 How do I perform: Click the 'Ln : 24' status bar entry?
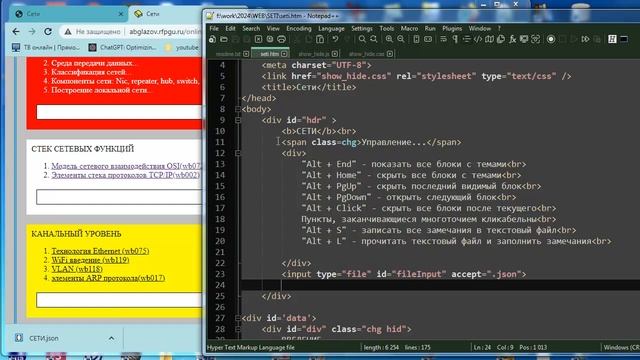pos(482,348)
